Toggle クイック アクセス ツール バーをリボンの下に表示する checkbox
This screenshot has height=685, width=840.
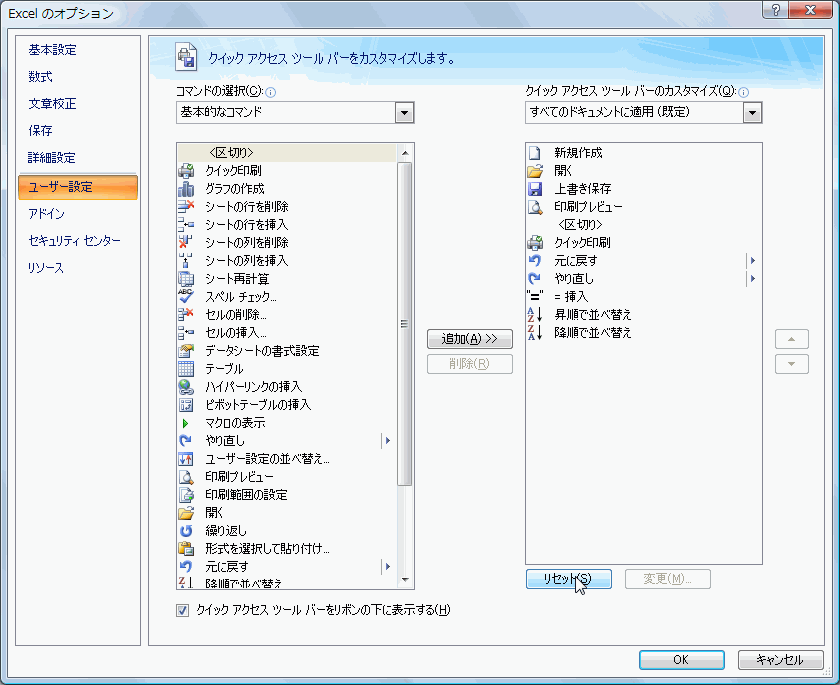[x=183, y=611]
